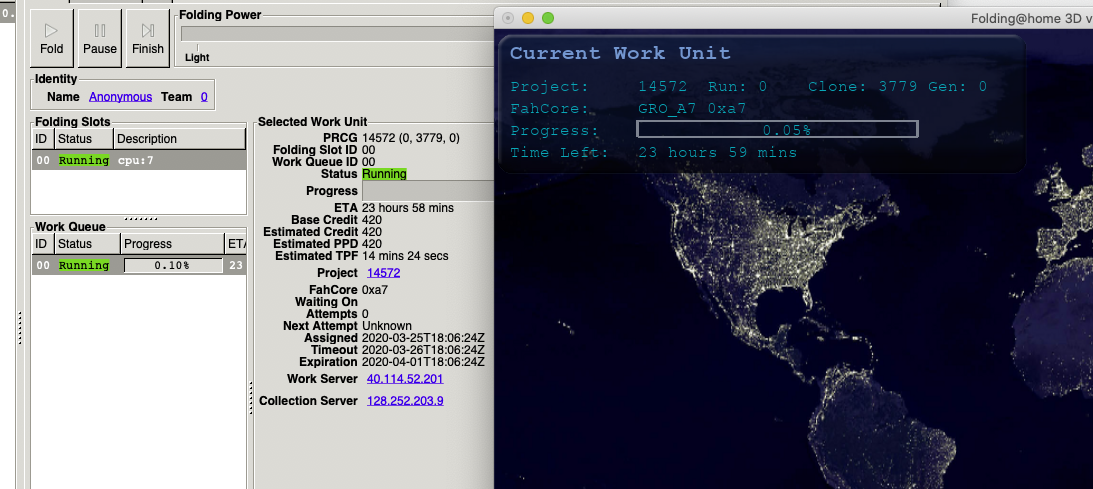1093x489 pixels.
Task: Click the Description column header
Action: pyautogui.click(x=180, y=139)
